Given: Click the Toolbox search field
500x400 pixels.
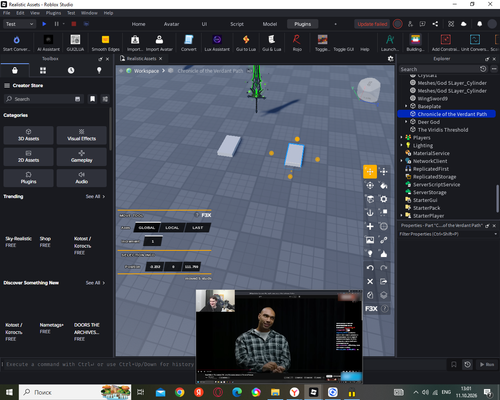Looking at the screenshot, I should coord(43,99).
